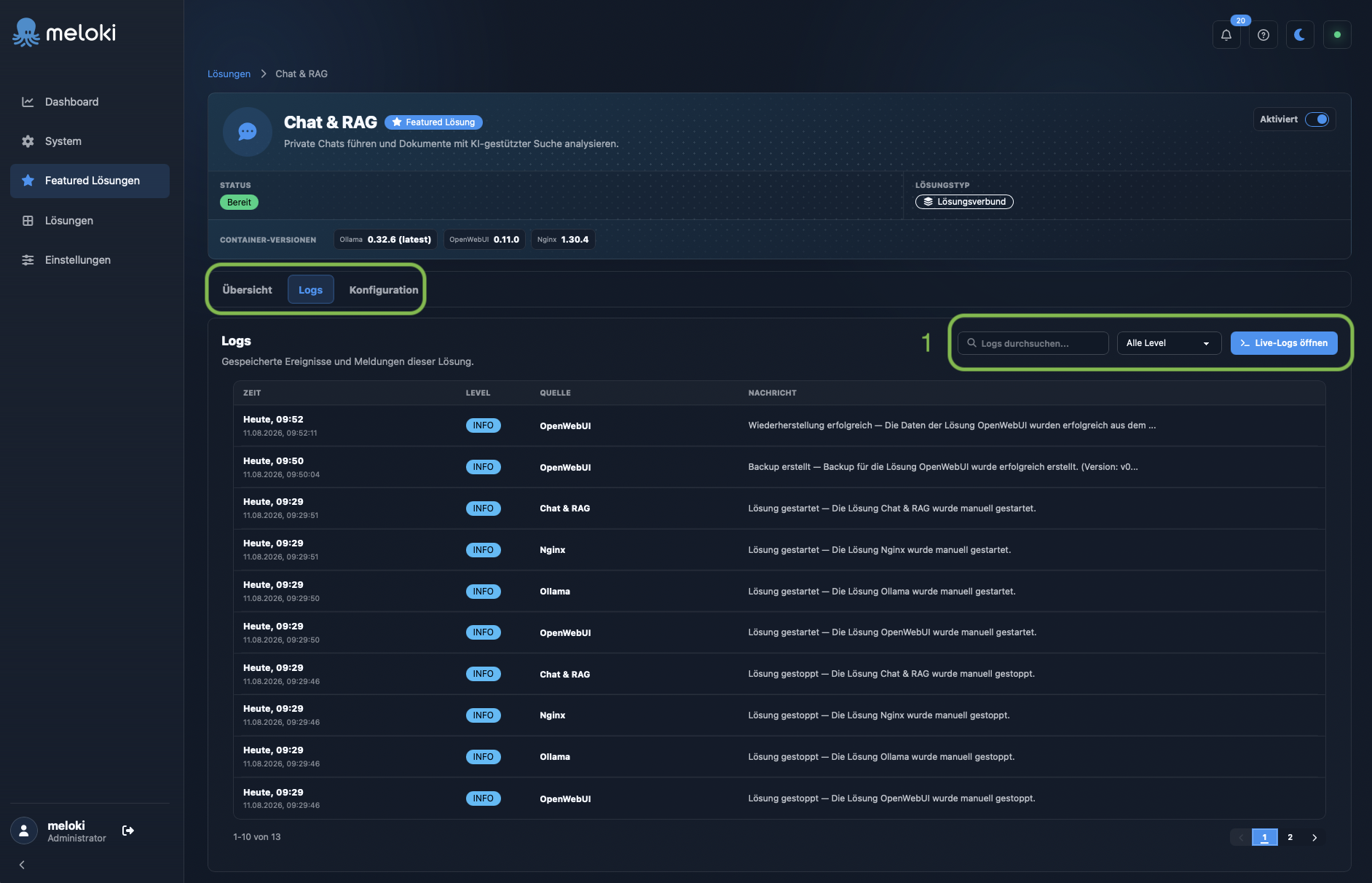
Task: Go to the next page of logs
Action: click(1314, 838)
